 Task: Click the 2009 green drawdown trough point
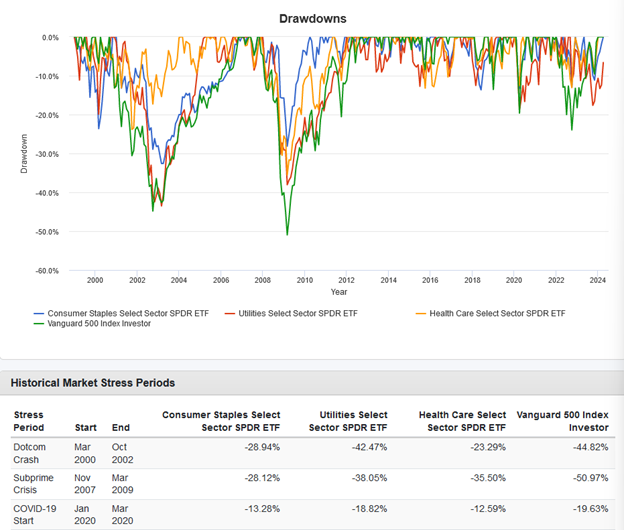pyautogui.click(x=287, y=234)
